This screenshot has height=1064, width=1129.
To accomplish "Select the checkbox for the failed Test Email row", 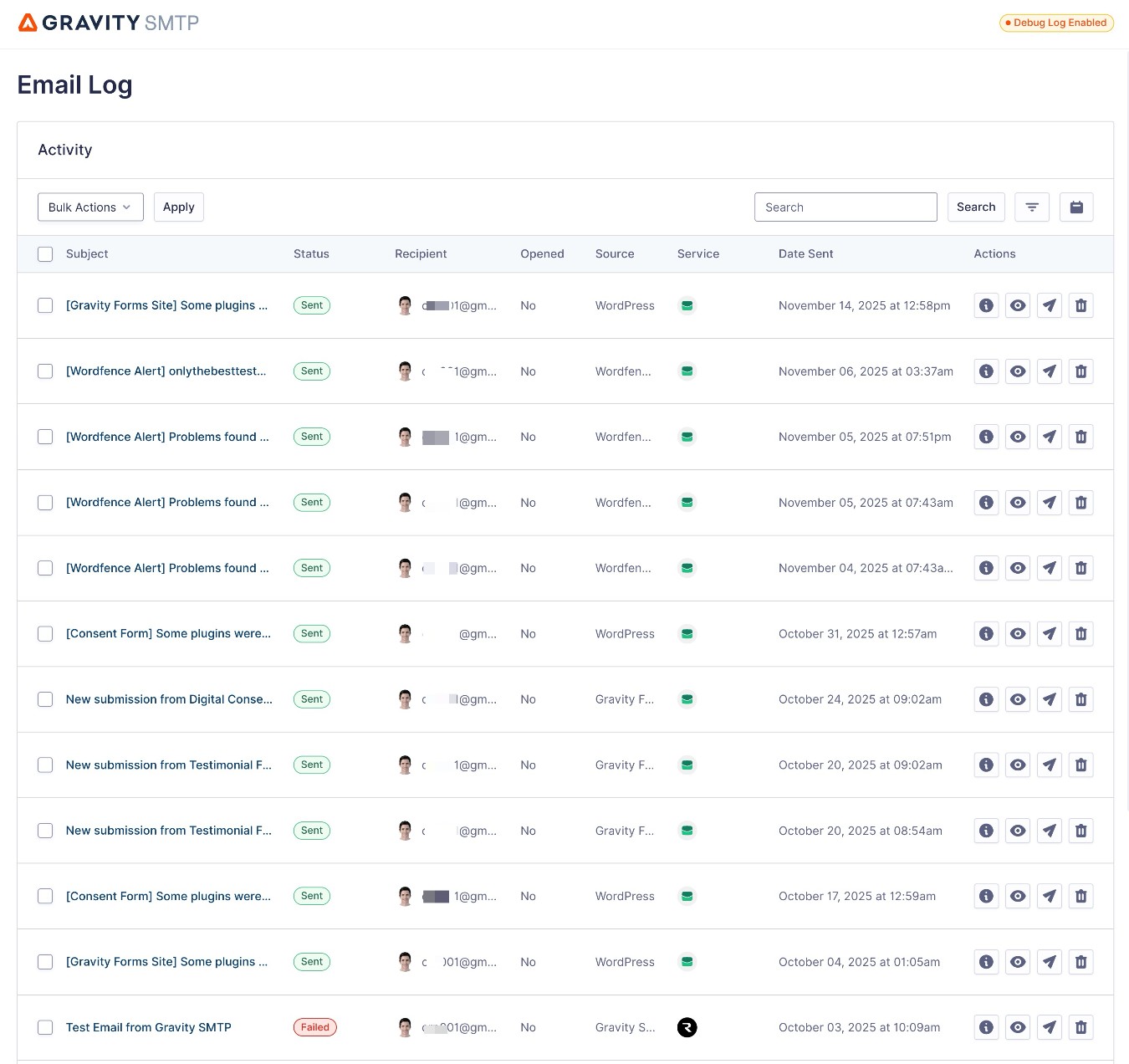I will [45, 1027].
